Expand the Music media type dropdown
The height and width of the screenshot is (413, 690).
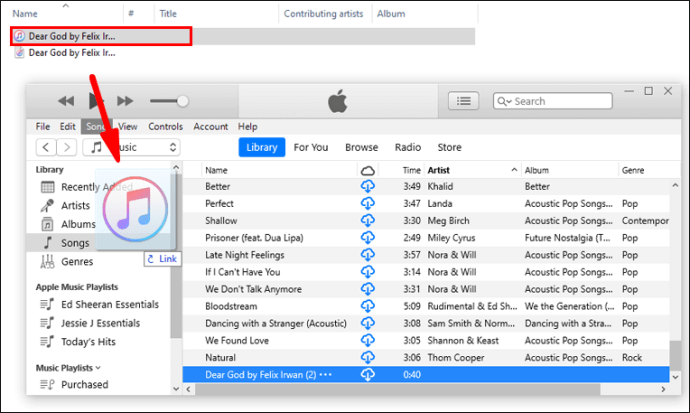[x=132, y=147]
